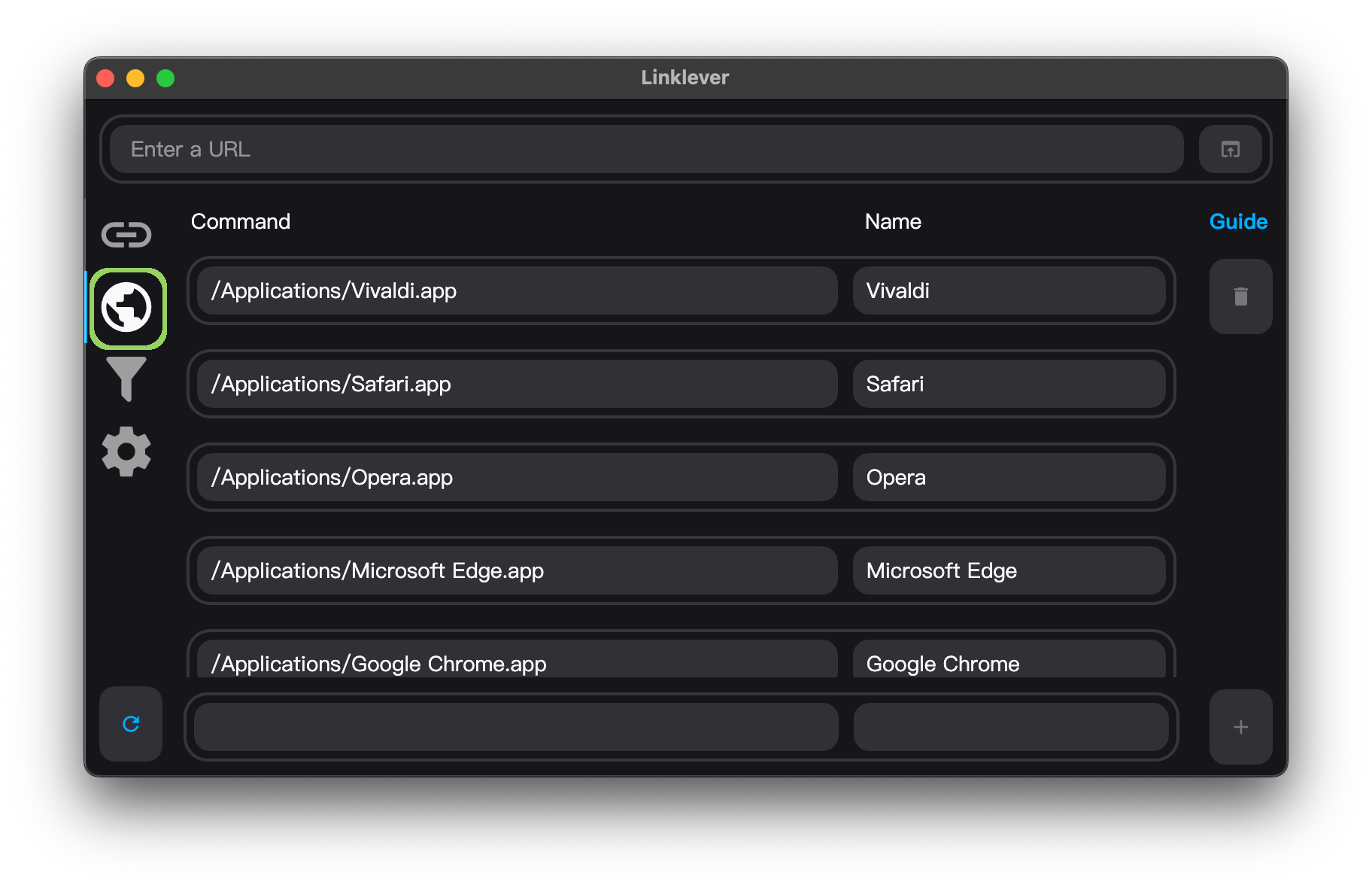The image size is (1372, 888).
Task: Click the Name column header
Action: click(x=893, y=221)
